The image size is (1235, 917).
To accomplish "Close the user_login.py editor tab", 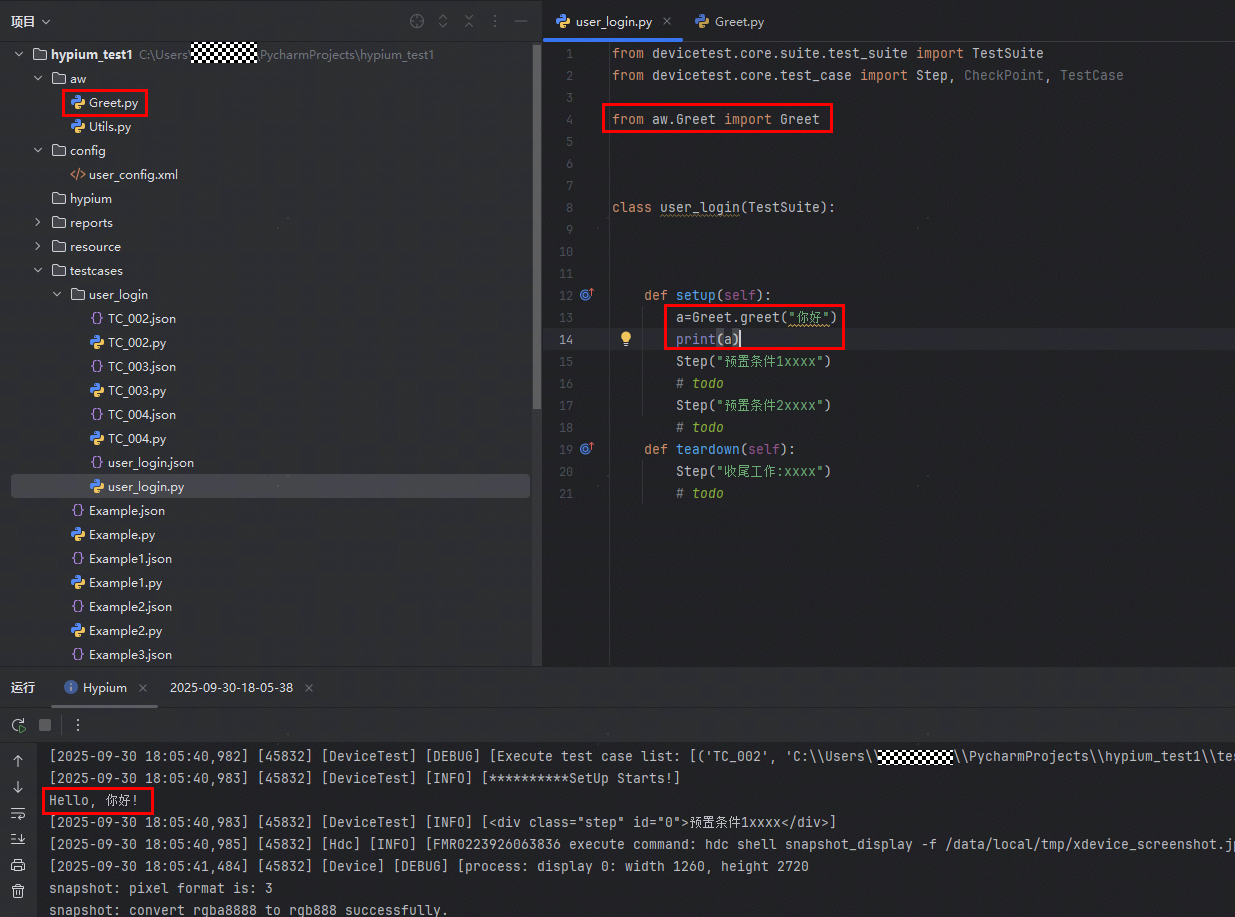I will pyautogui.click(x=669, y=21).
